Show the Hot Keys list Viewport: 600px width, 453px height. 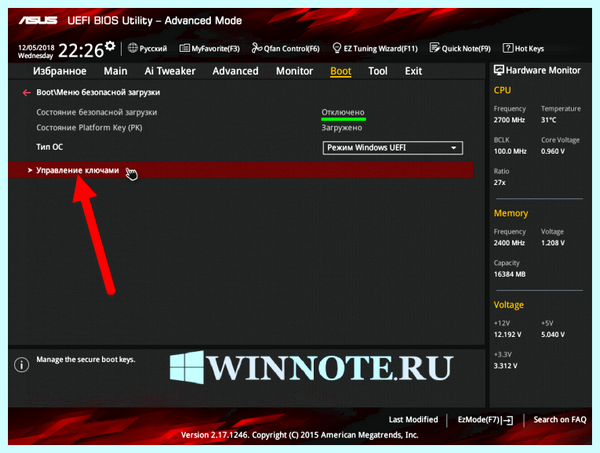(529, 49)
